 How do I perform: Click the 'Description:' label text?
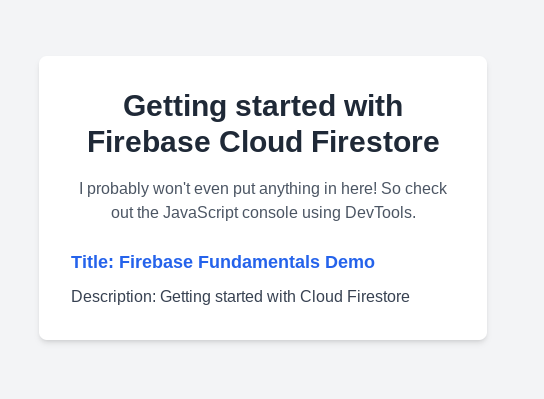[x=114, y=297]
